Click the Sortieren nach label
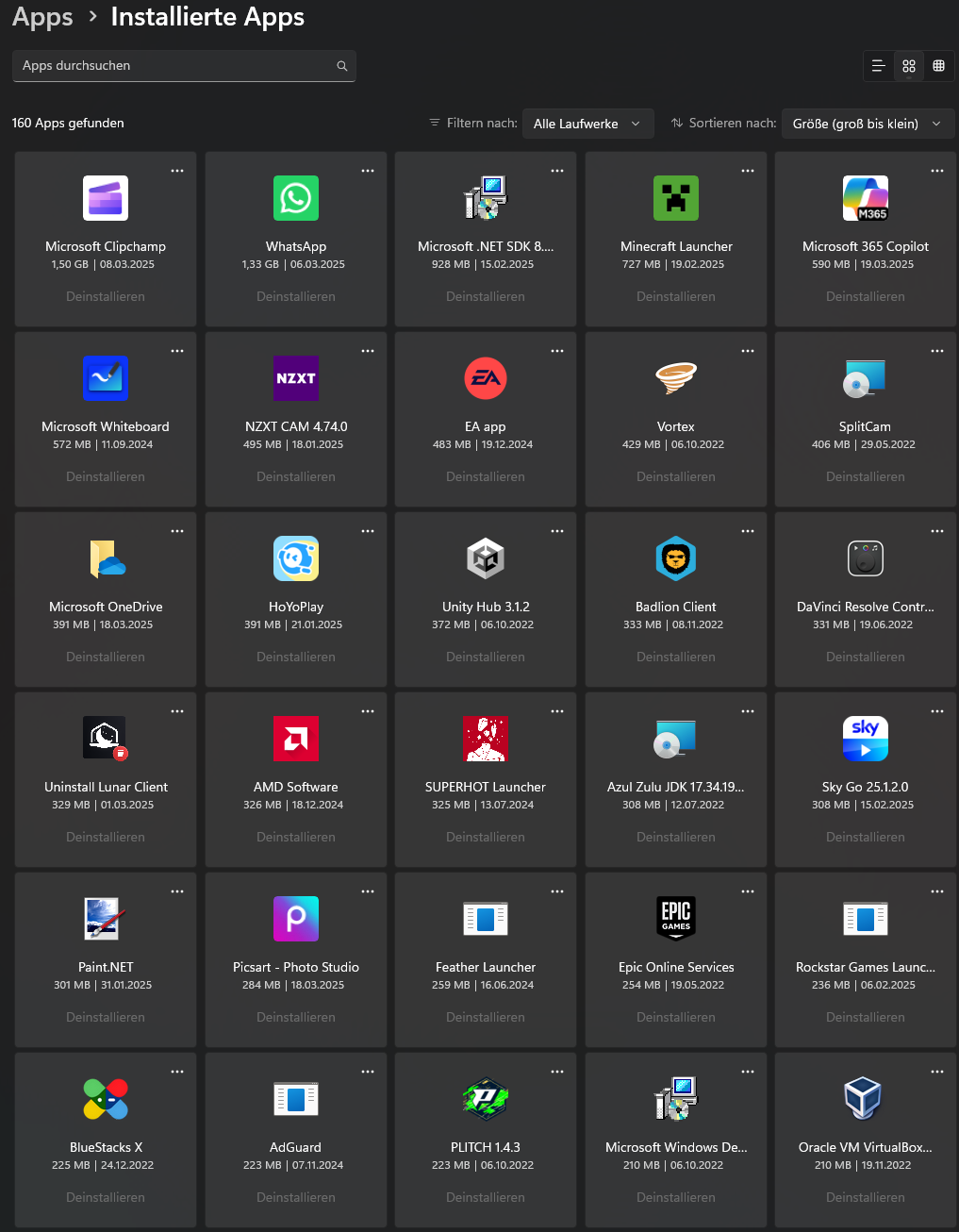The height and width of the screenshot is (1232, 959). (733, 124)
